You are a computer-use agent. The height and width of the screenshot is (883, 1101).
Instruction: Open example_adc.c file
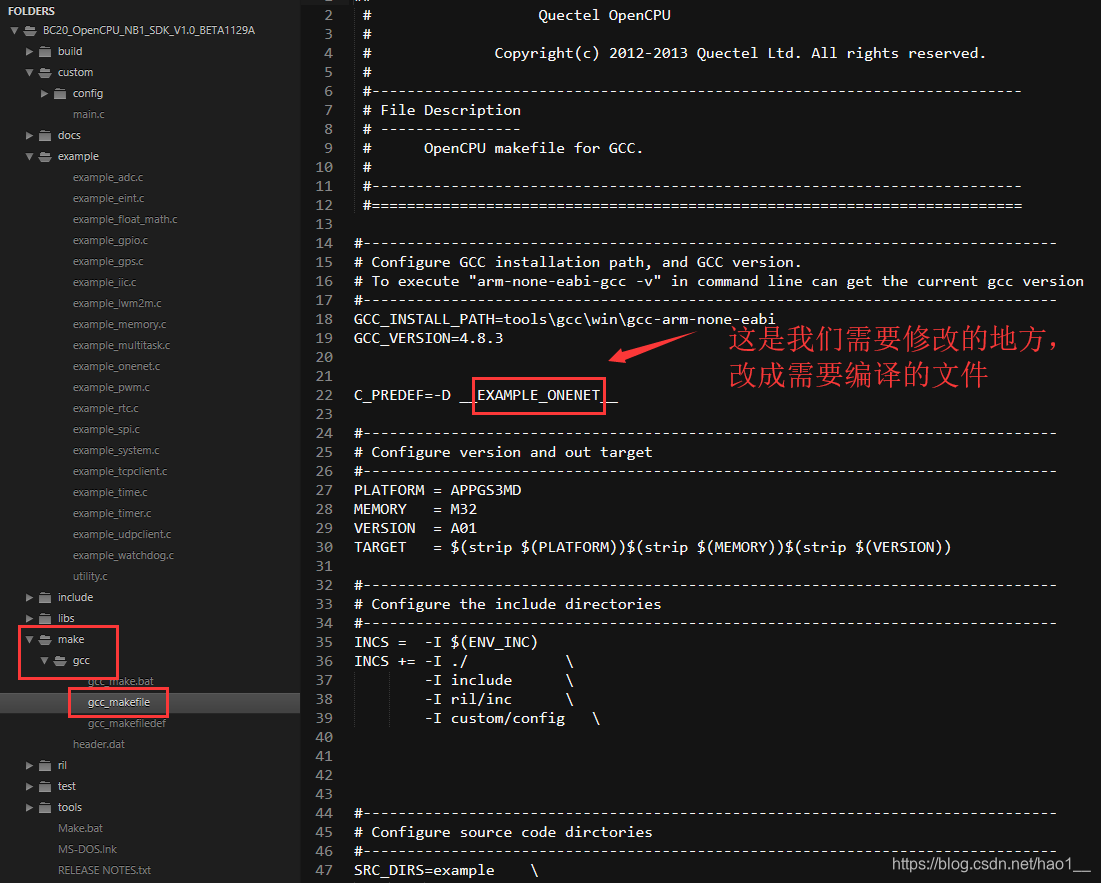(108, 178)
